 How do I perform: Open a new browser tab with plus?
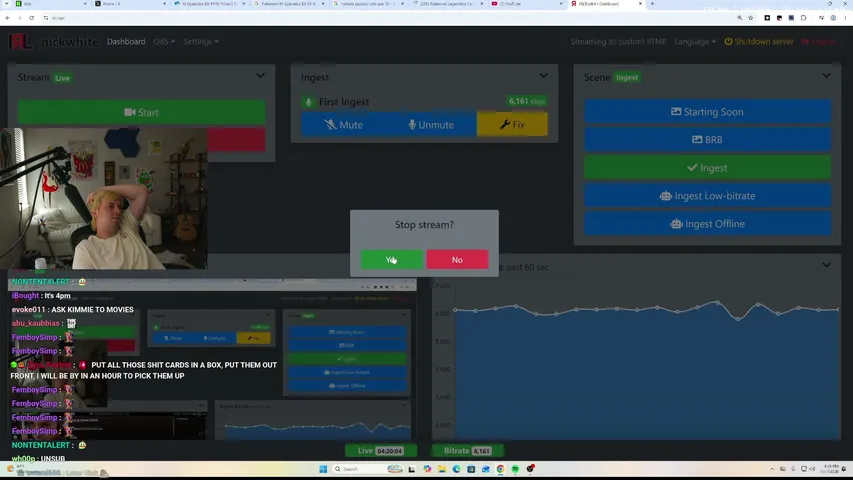(x=652, y=4)
